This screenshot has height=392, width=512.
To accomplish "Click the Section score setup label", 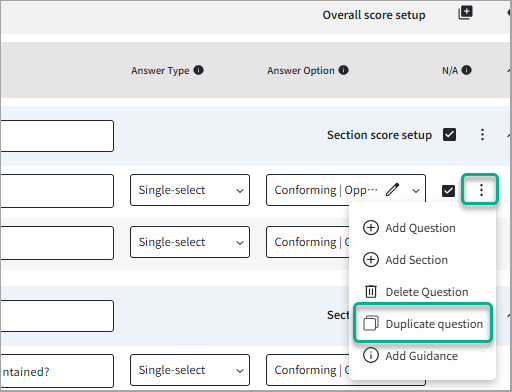I will point(379,135).
